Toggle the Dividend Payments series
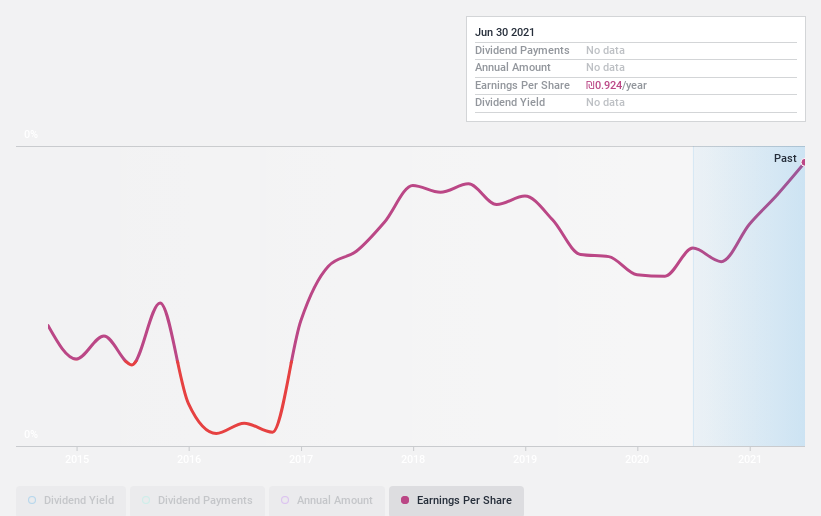The image size is (821, 516). pos(197,500)
